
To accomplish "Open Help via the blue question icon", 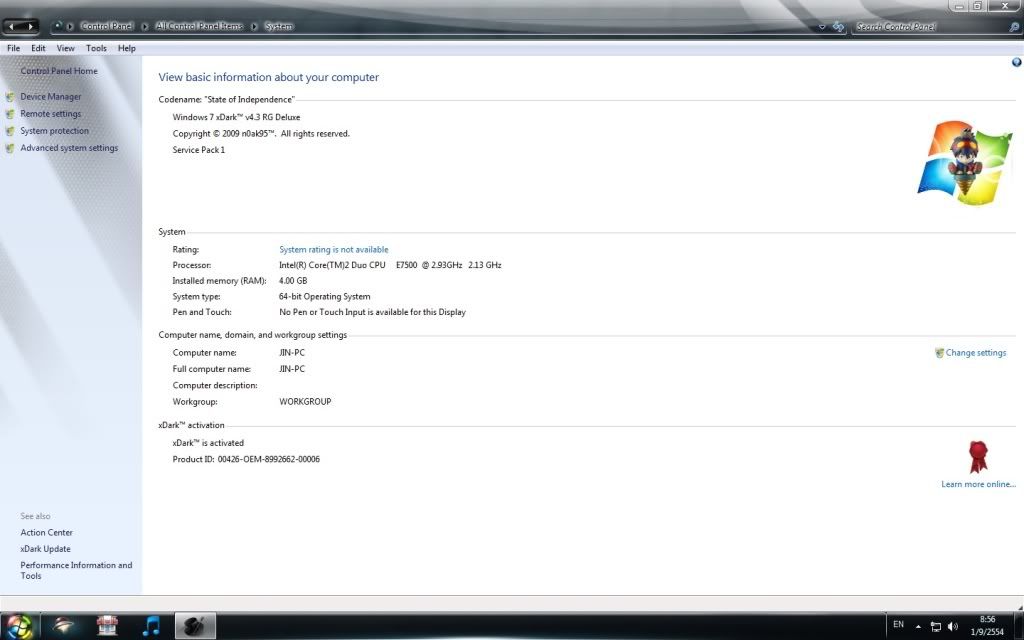I will coord(1016,63).
